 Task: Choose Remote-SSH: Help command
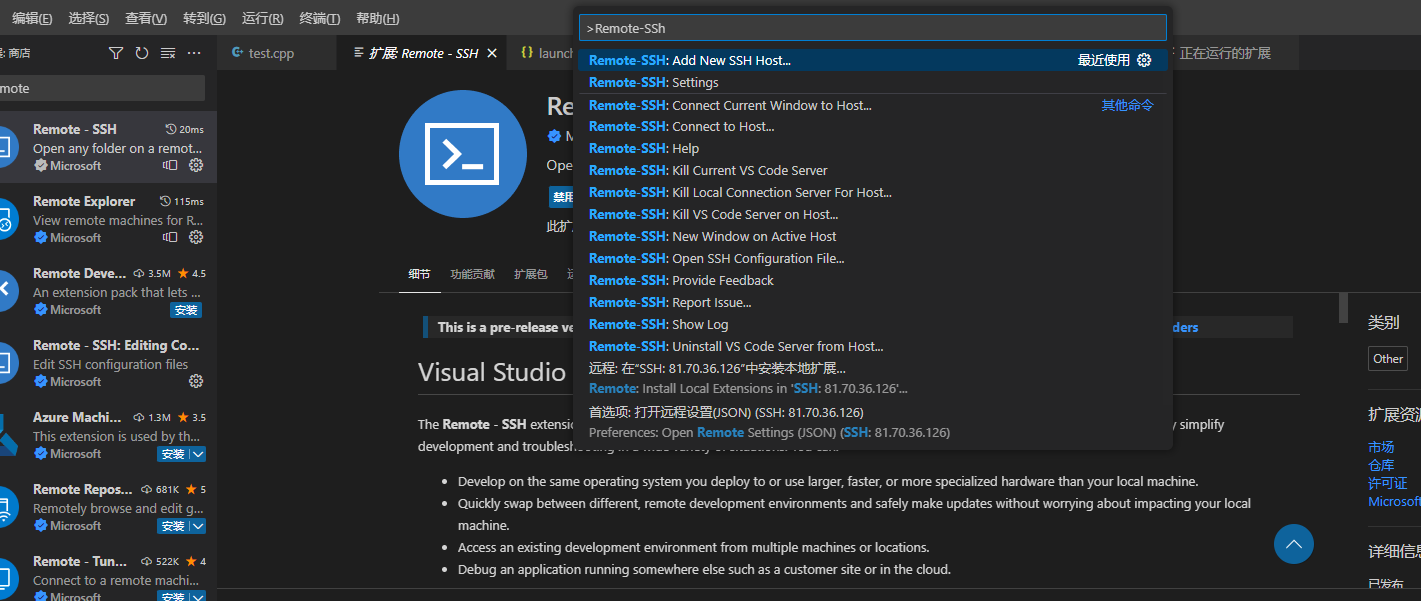872,148
